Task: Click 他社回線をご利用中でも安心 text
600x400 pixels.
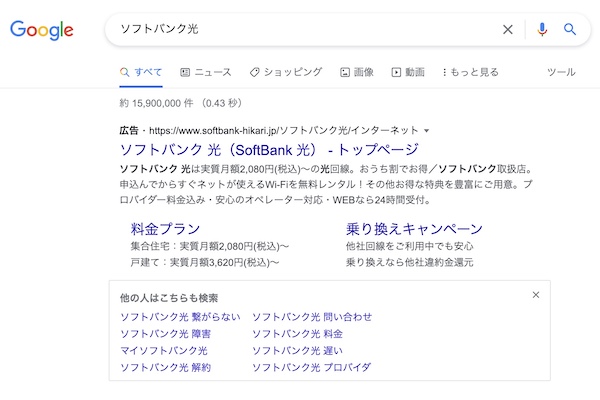Action: tap(409, 246)
